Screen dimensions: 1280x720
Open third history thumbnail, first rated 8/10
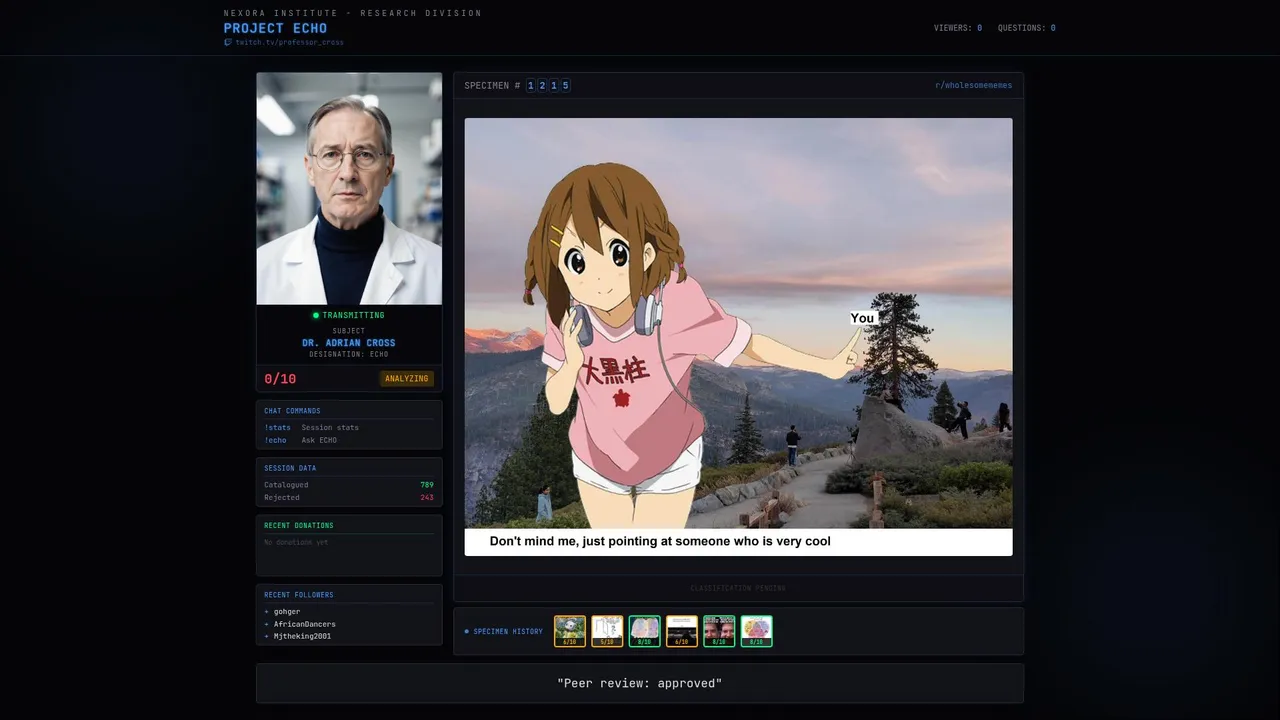(x=645, y=631)
